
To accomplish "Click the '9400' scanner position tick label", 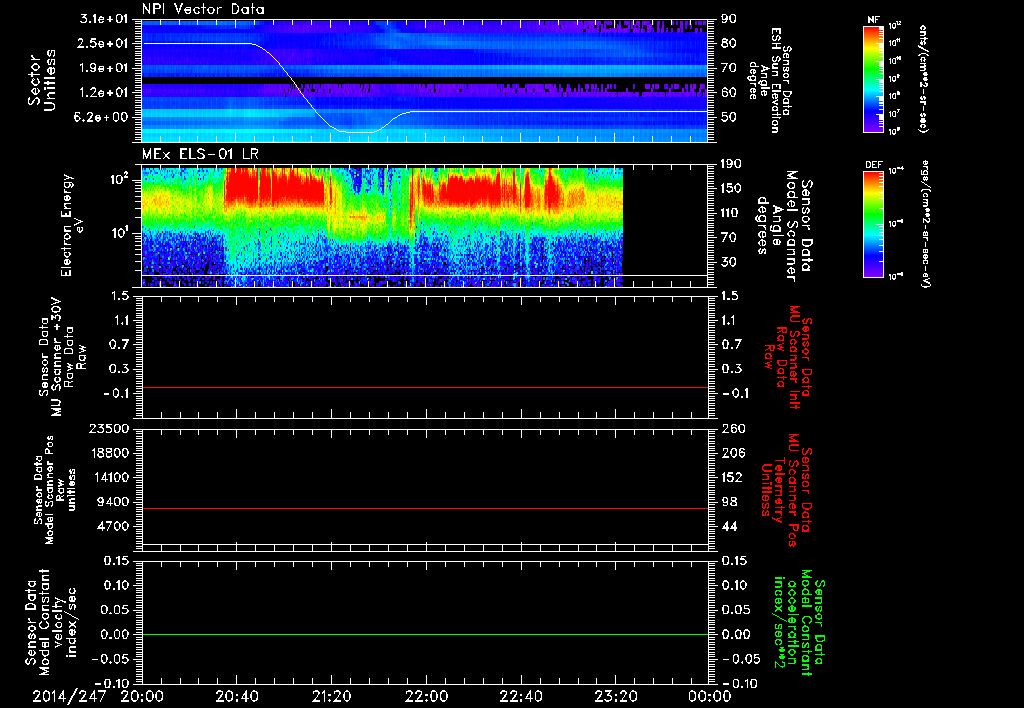I will tap(112, 502).
